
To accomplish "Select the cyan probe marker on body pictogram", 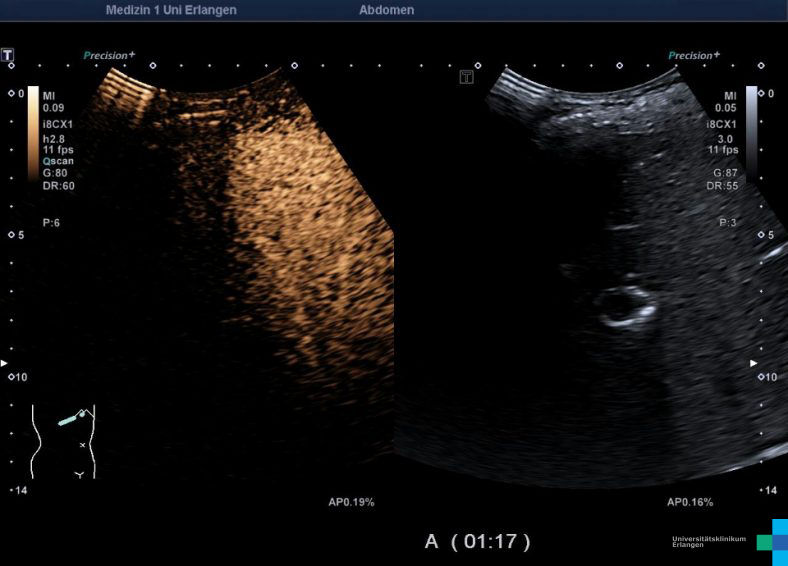I will (x=69, y=421).
